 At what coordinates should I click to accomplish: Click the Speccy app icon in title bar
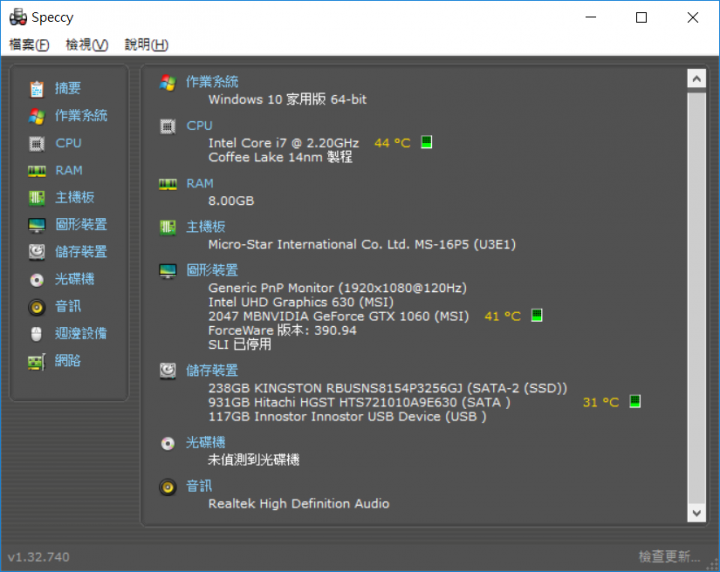pos(18,17)
